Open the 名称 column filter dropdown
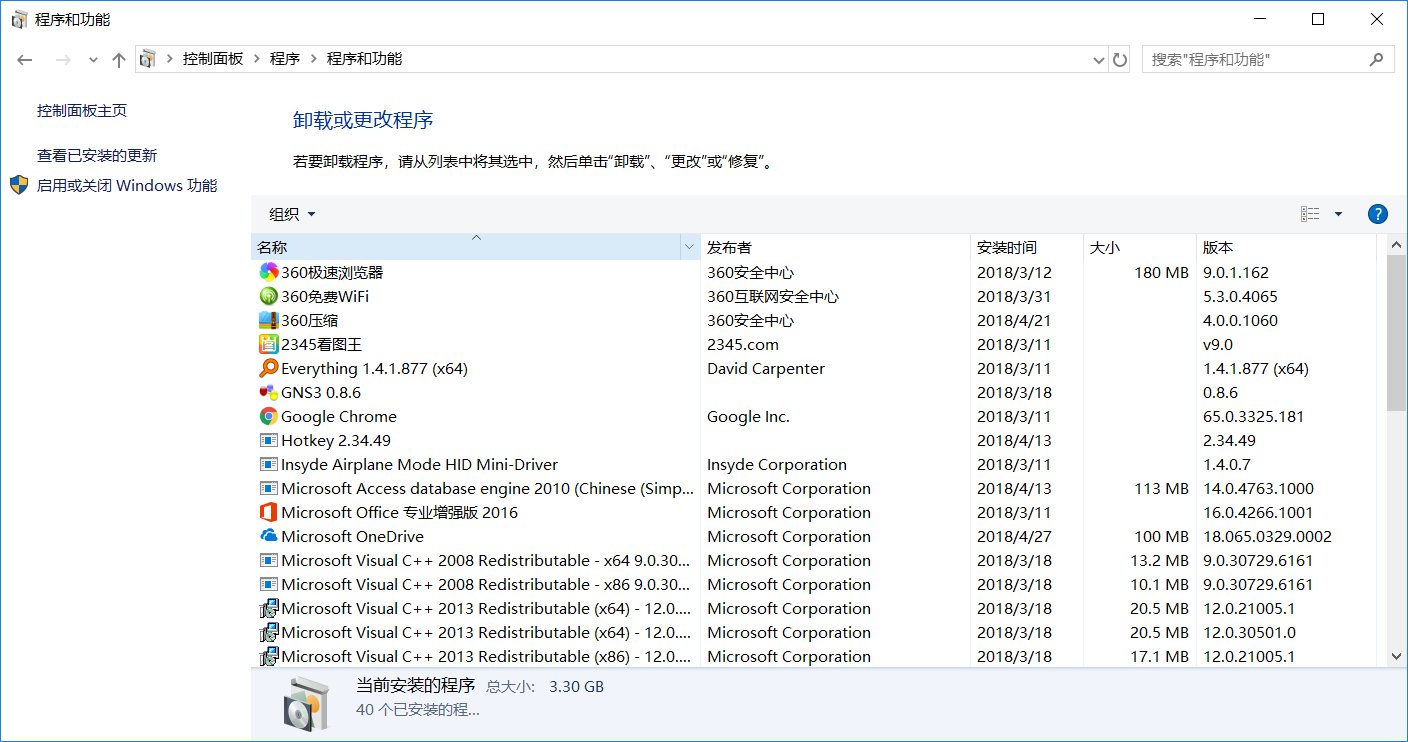The height and width of the screenshot is (742, 1408). coord(689,247)
